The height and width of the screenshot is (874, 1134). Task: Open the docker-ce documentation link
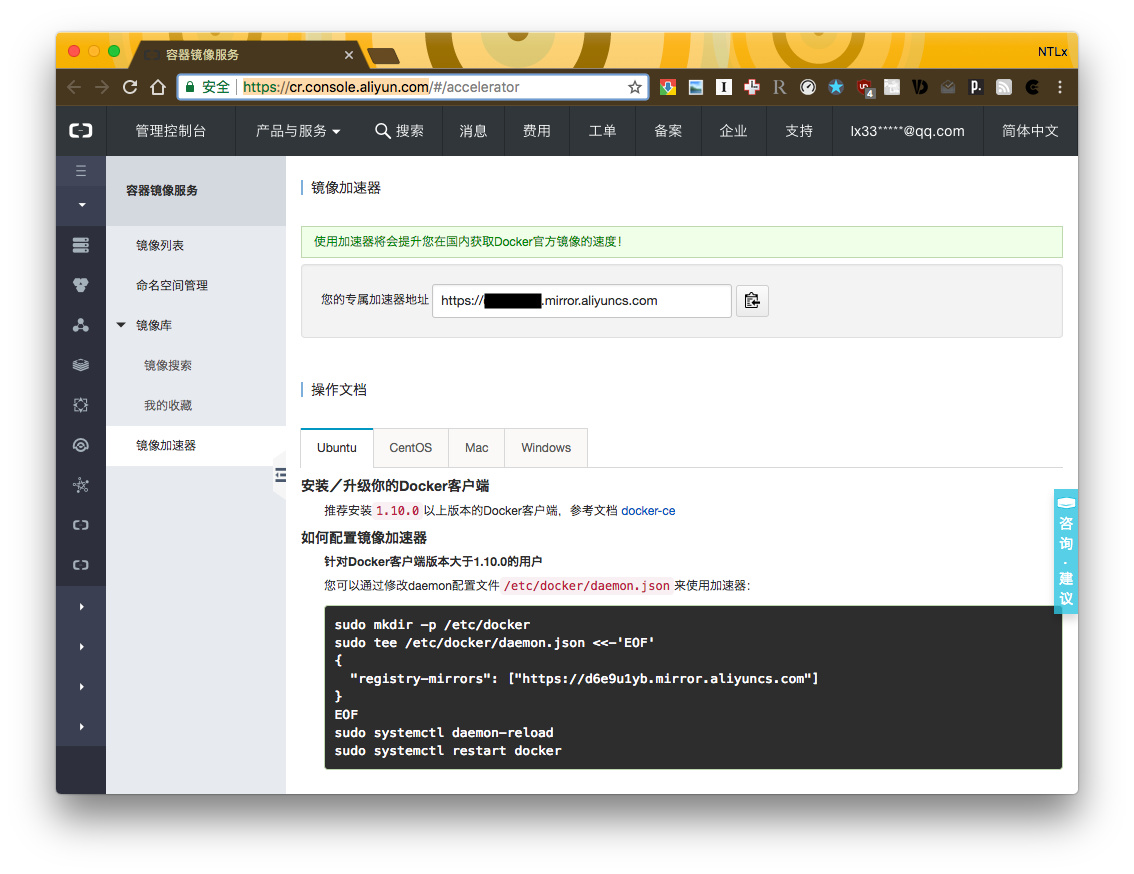click(648, 511)
